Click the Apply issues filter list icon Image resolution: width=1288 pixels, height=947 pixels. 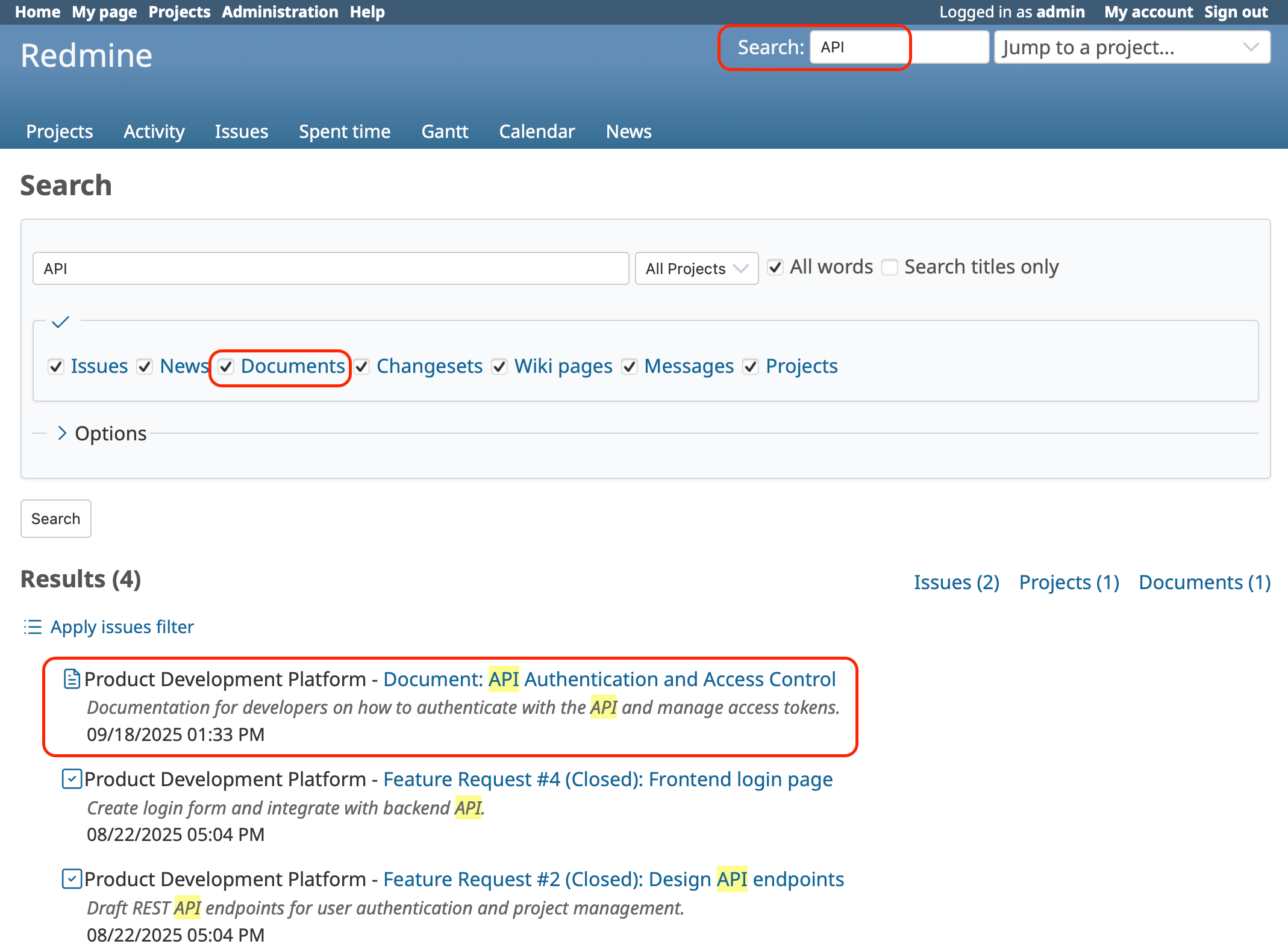31,627
